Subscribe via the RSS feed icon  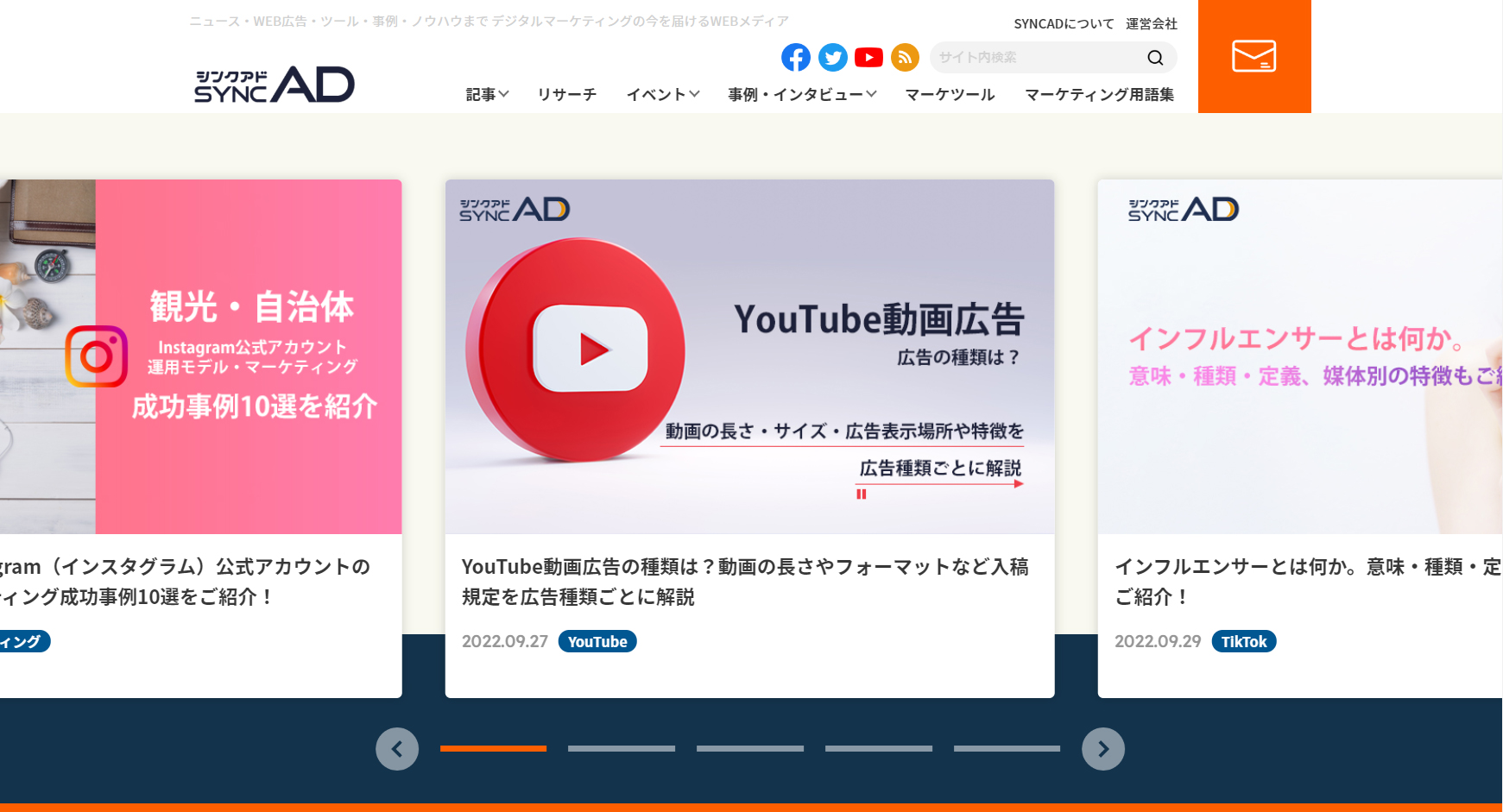coord(905,57)
